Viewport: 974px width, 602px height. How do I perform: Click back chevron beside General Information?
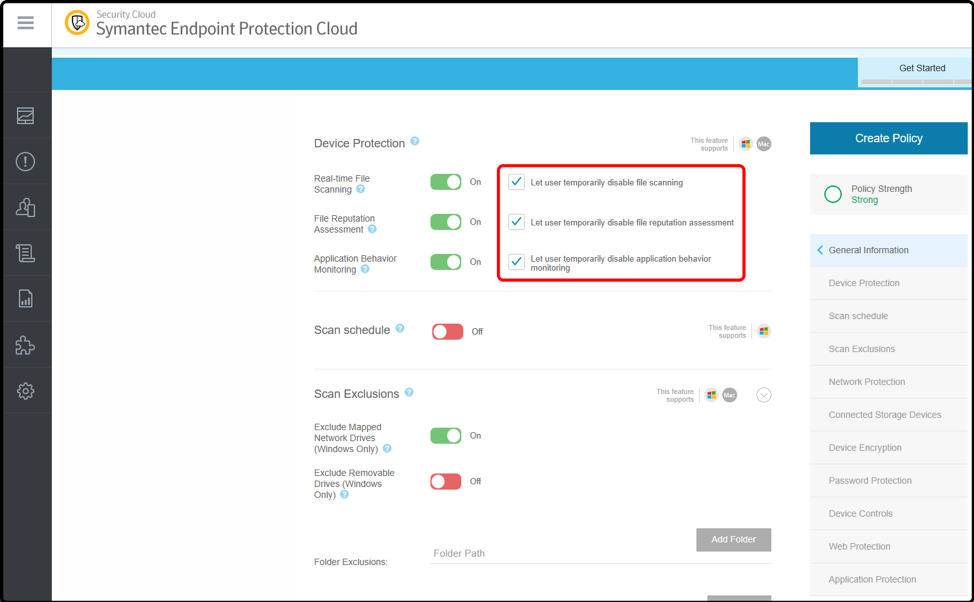coord(820,250)
